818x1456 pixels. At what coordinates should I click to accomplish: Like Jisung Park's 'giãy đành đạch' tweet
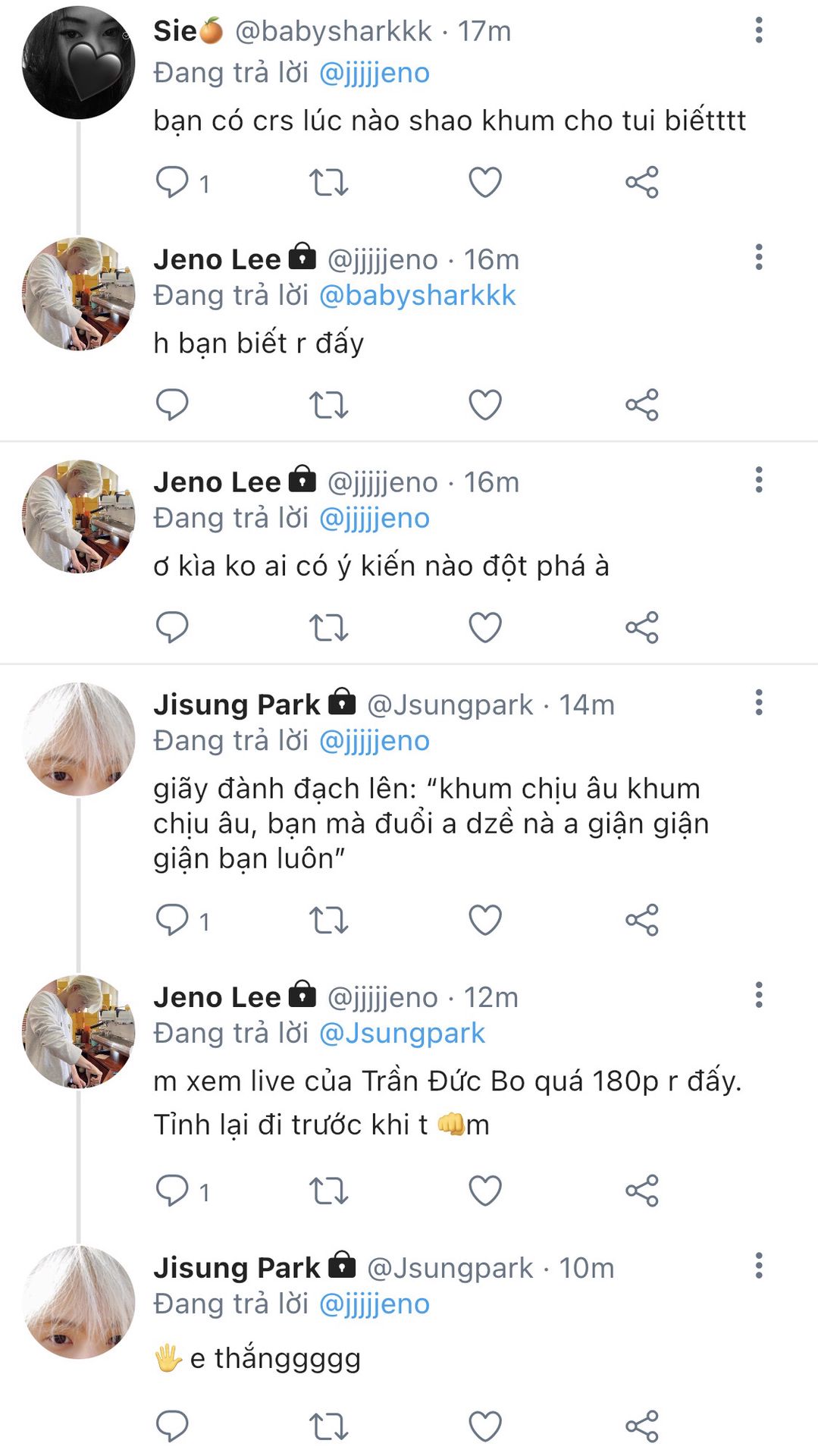(x=485, y=920)
